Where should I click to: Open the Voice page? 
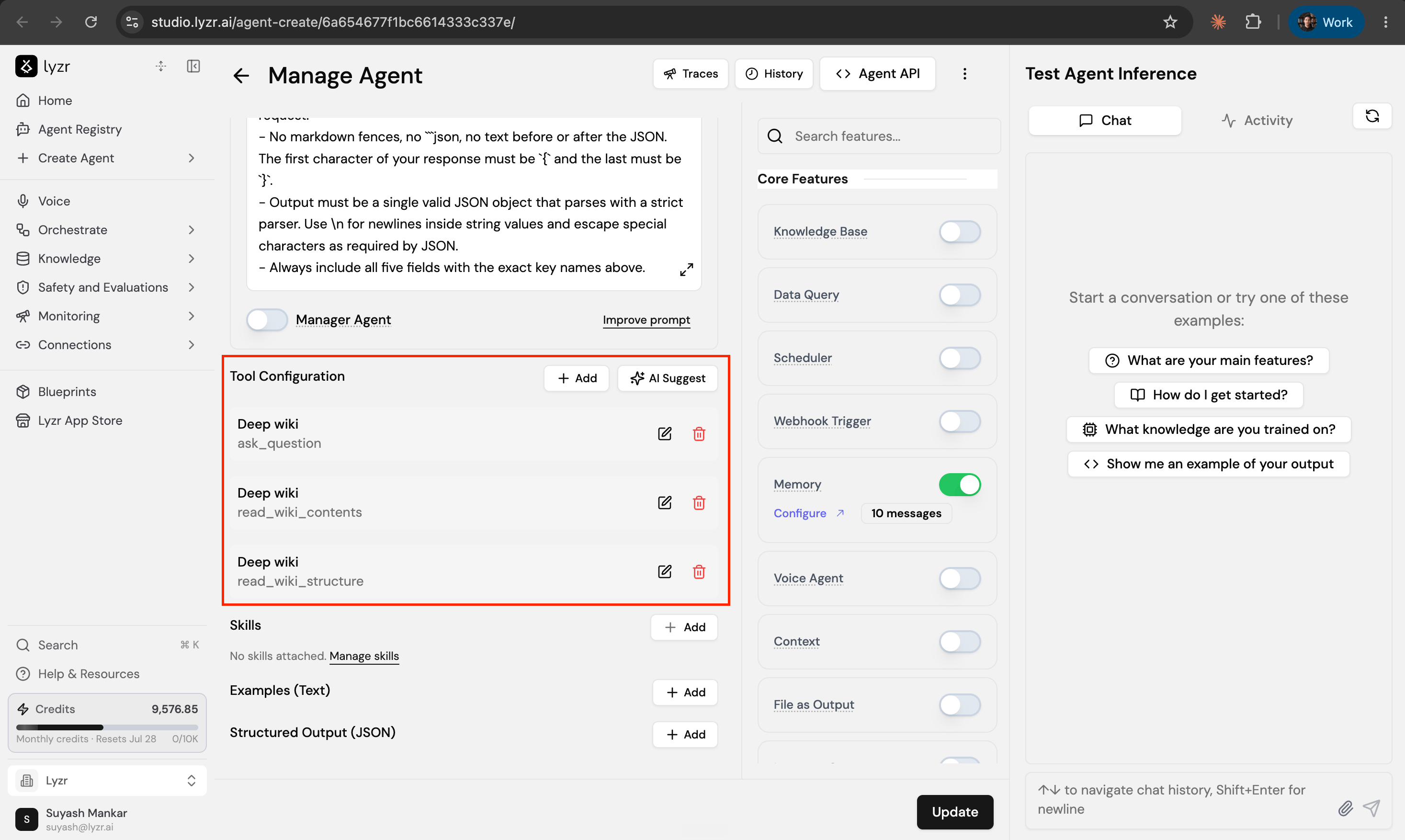[x=54, y=201]
